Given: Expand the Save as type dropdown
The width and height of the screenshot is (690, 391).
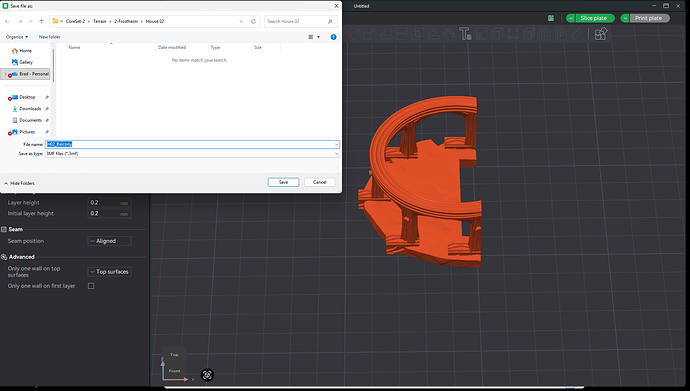Looking at the screenshot, I should 192,153.
